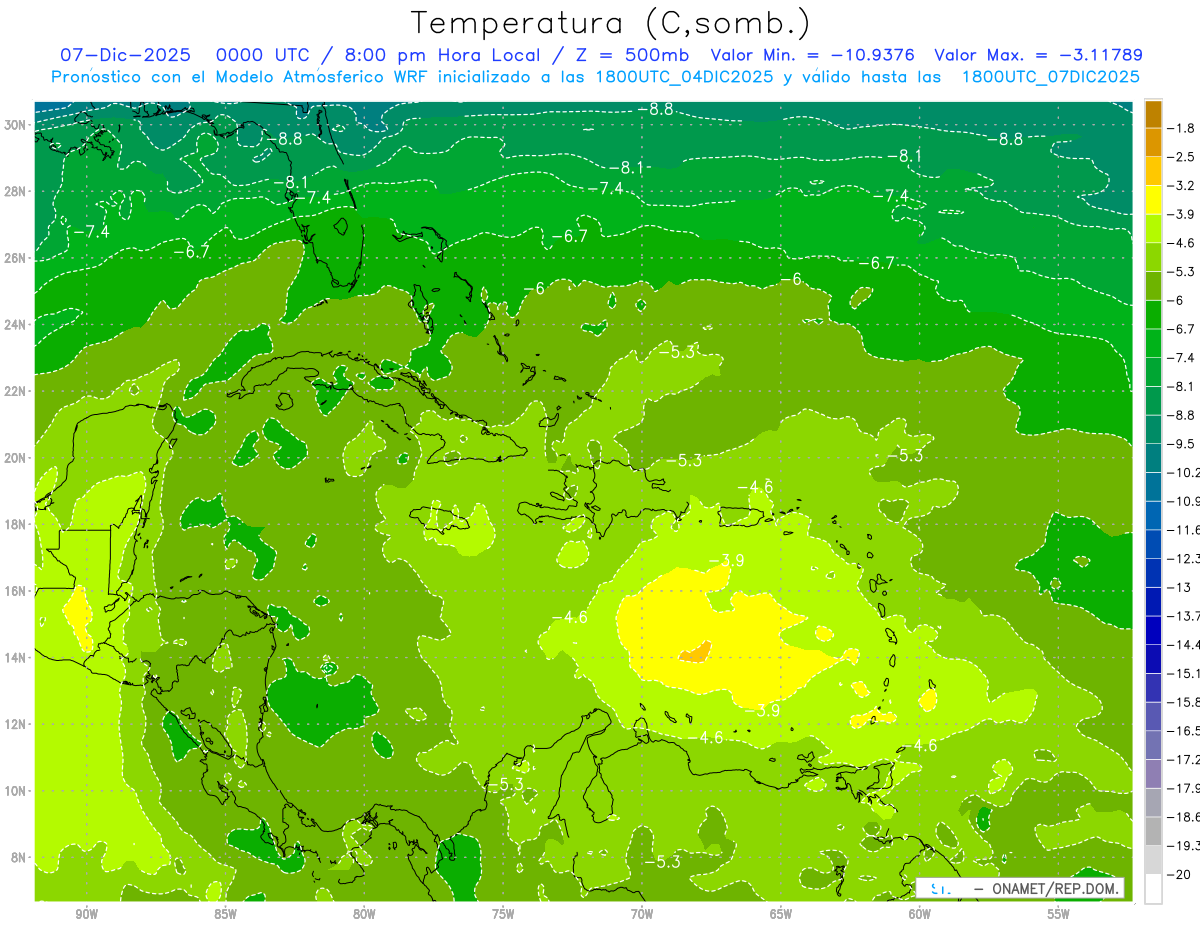Click the '-17.9' legend label

point(1186,788)
